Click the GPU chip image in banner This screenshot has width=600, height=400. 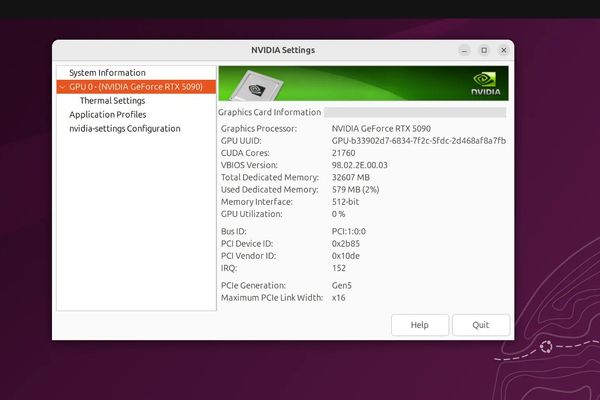(257, 86)
